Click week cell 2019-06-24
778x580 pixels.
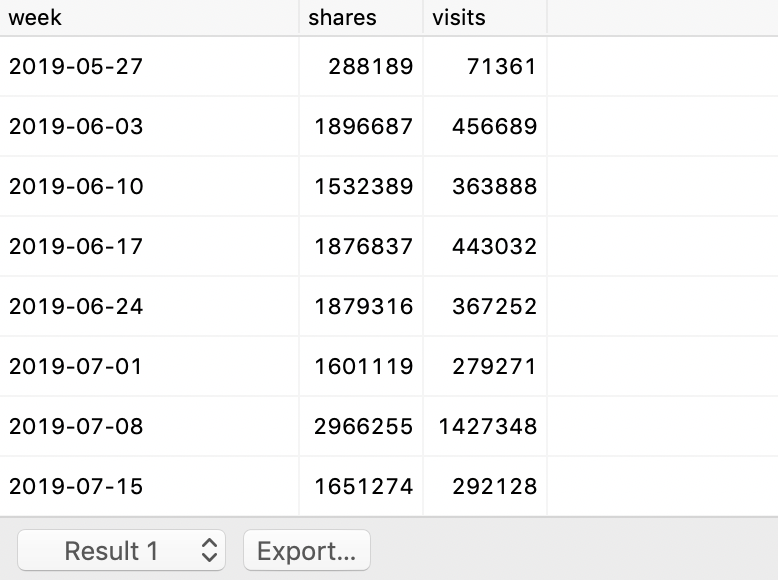pos(76,307)
